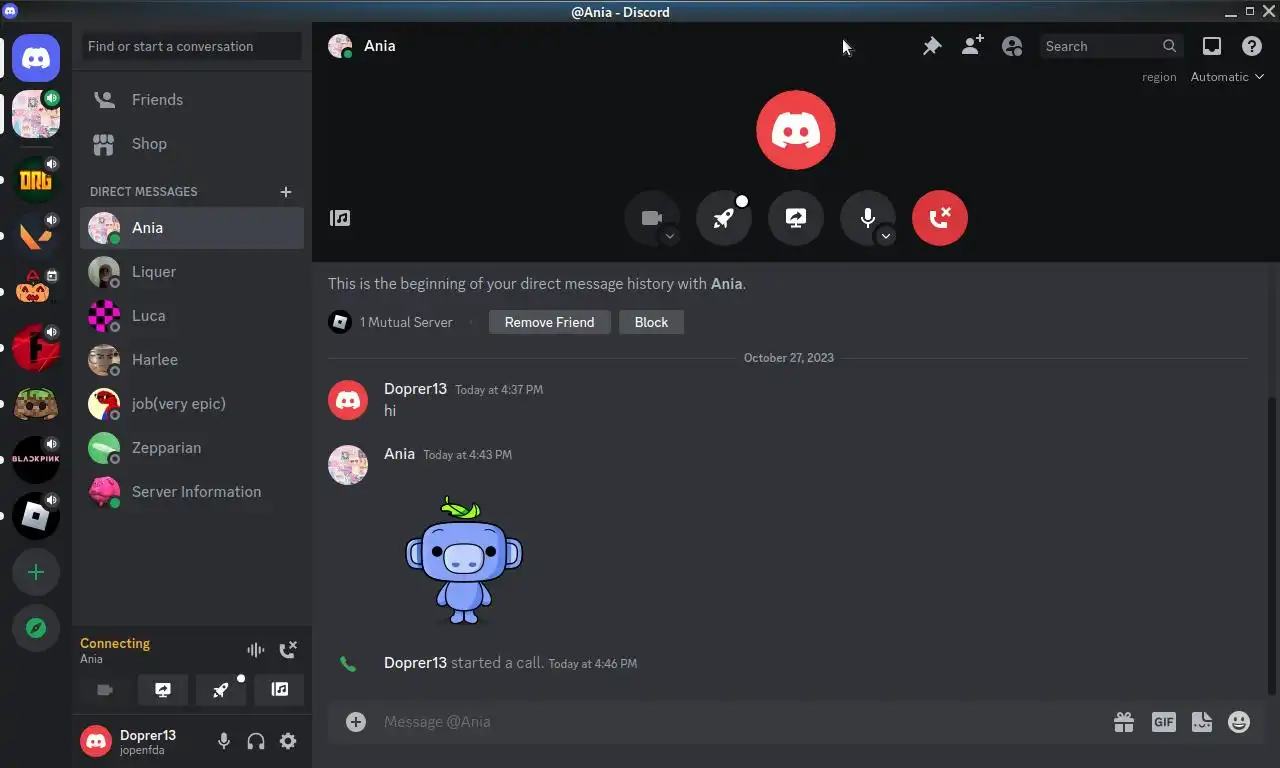The image size is (1280, 768).
Task: Open camera options dropdown arrow
Action: 670,236
